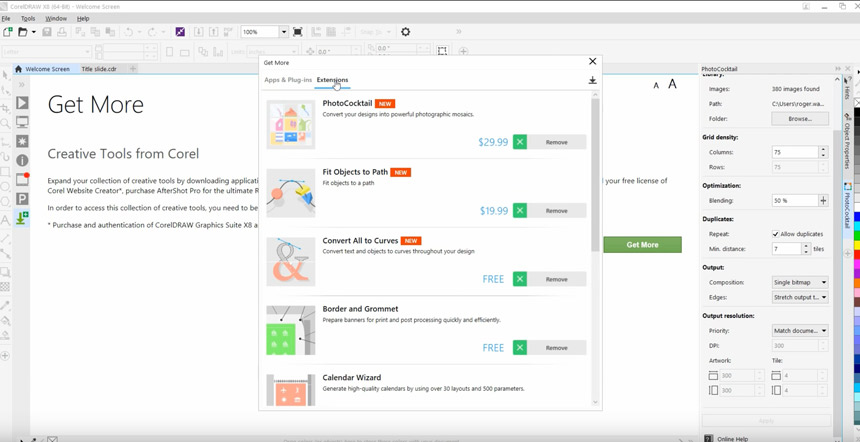
Task: Switch to Apps & Plug-ins tab
Action: pos(288,80)
